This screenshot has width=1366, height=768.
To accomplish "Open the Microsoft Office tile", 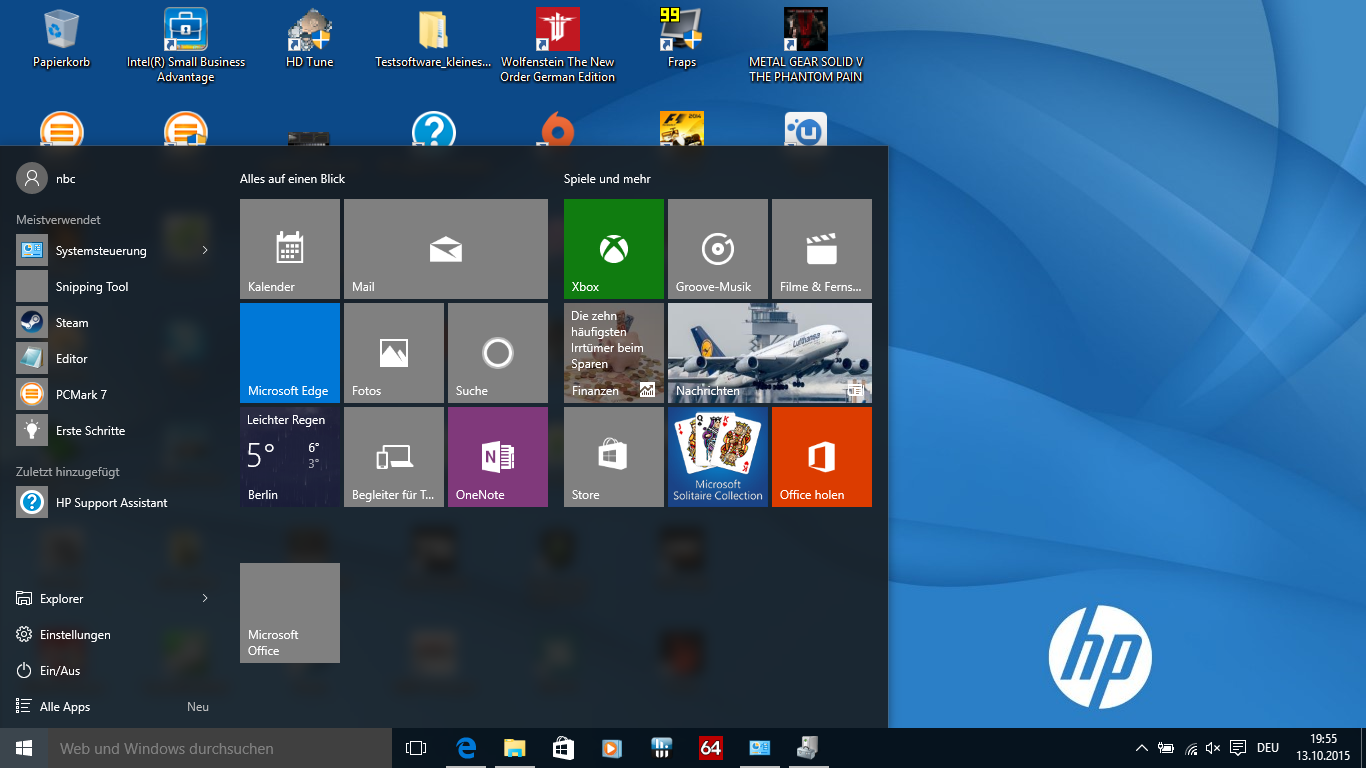I will (x=290, y=613).
